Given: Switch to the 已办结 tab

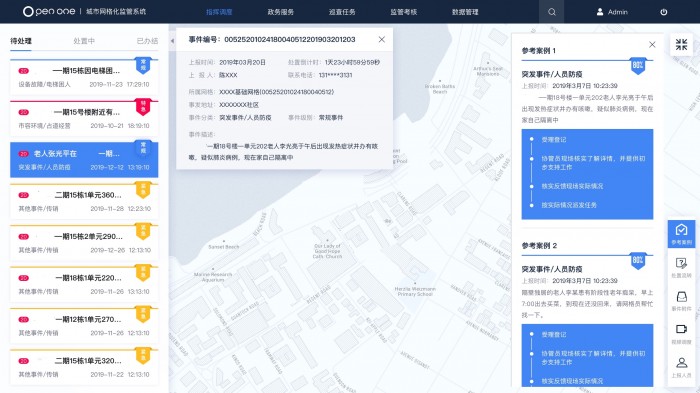Looking at the screenshot, I should click(147, 41).
